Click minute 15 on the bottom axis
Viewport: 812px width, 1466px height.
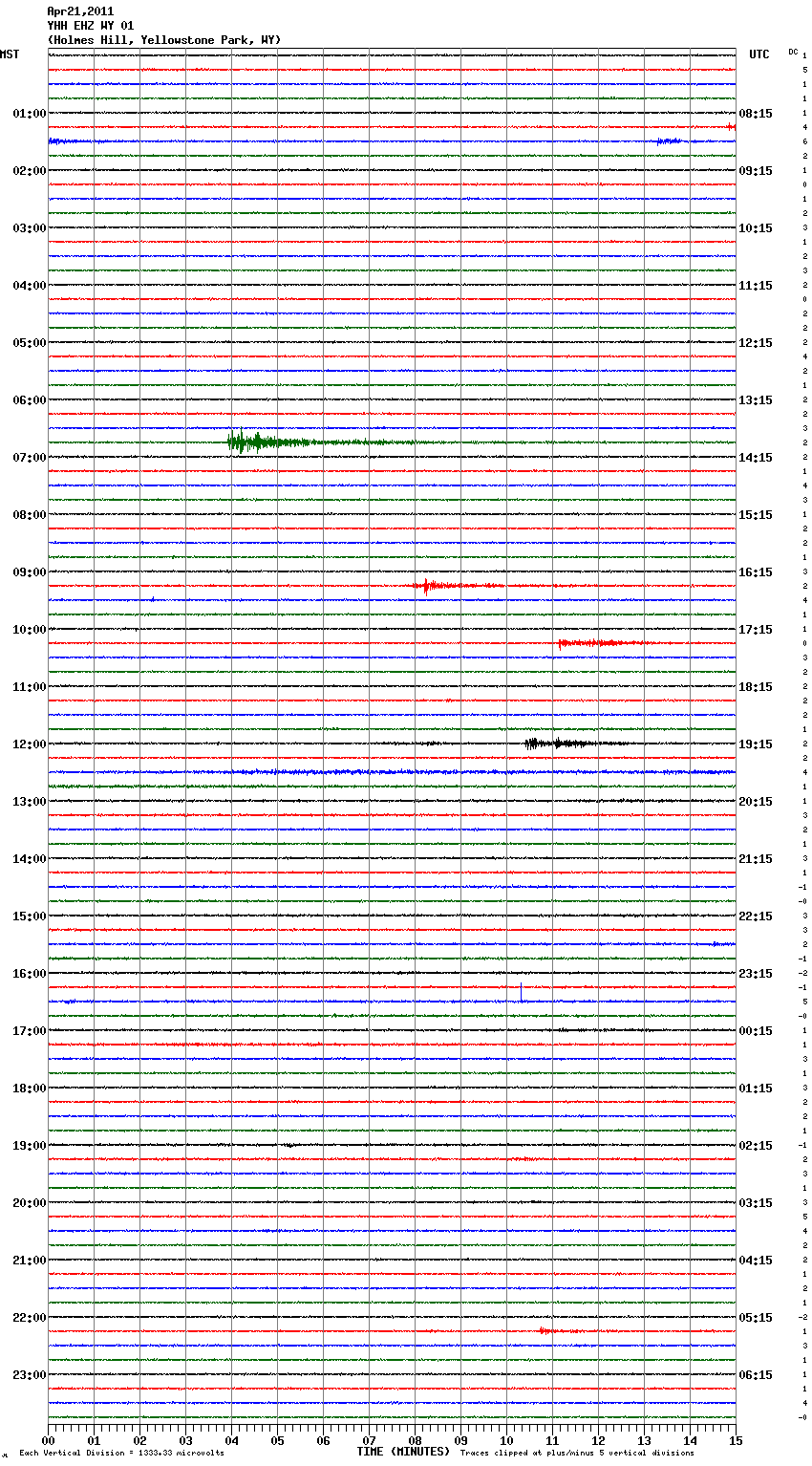click(736, 1440)
